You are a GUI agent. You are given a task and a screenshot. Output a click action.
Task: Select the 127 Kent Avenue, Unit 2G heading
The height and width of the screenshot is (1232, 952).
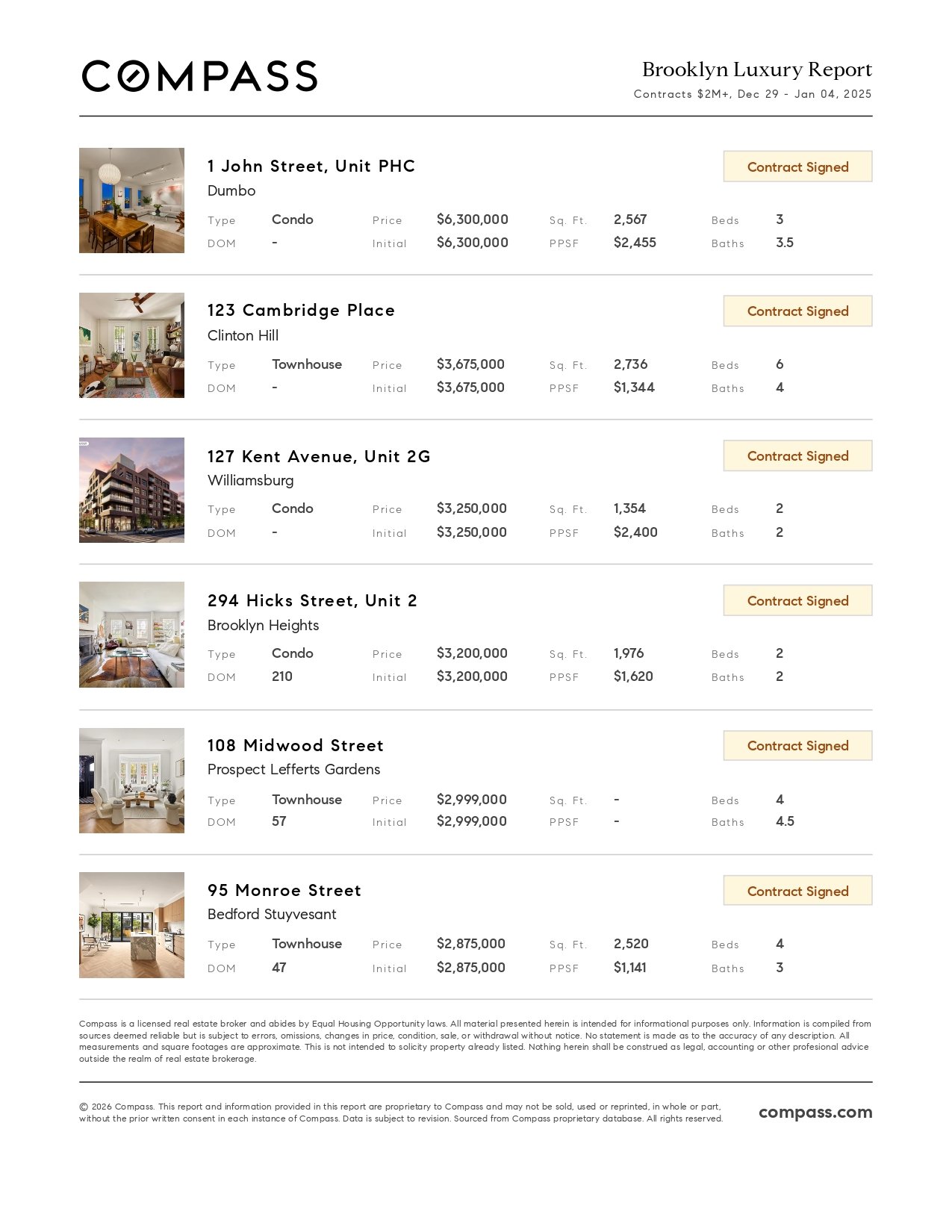319,456
